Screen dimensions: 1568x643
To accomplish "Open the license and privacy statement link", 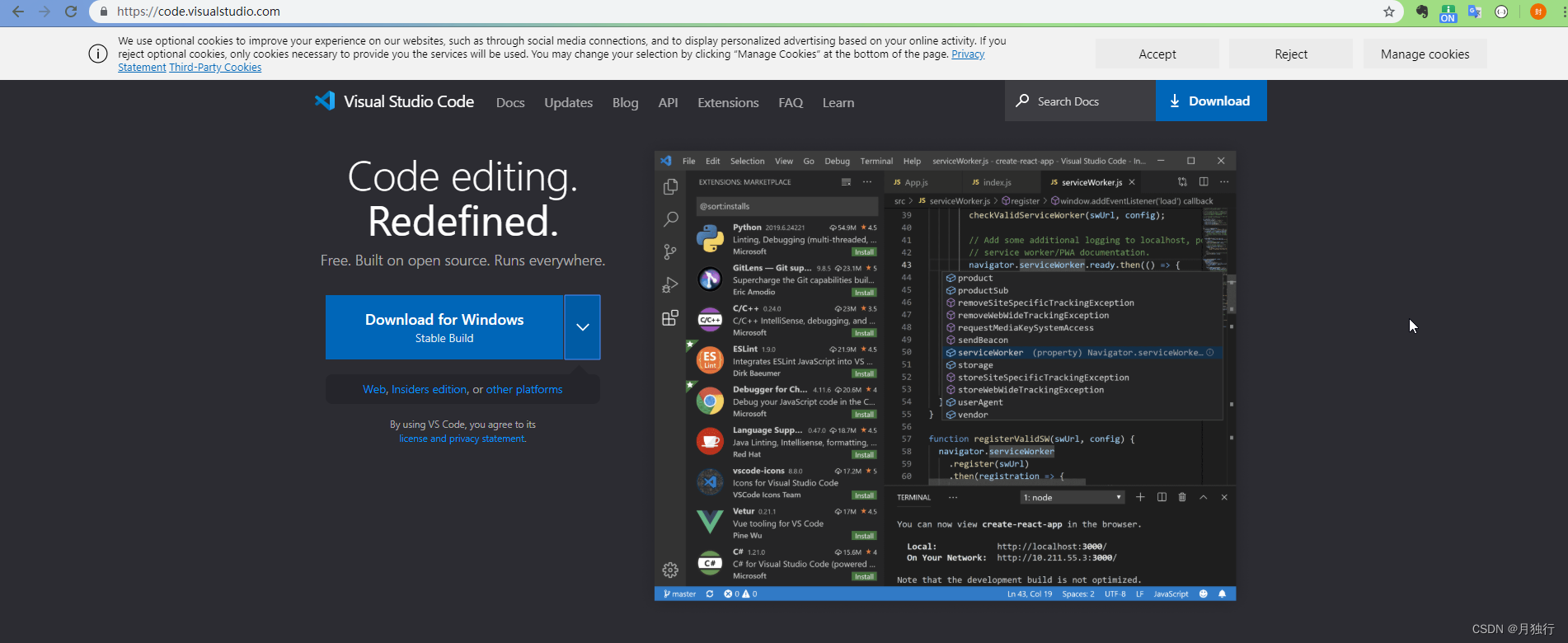I will point(462,439).
